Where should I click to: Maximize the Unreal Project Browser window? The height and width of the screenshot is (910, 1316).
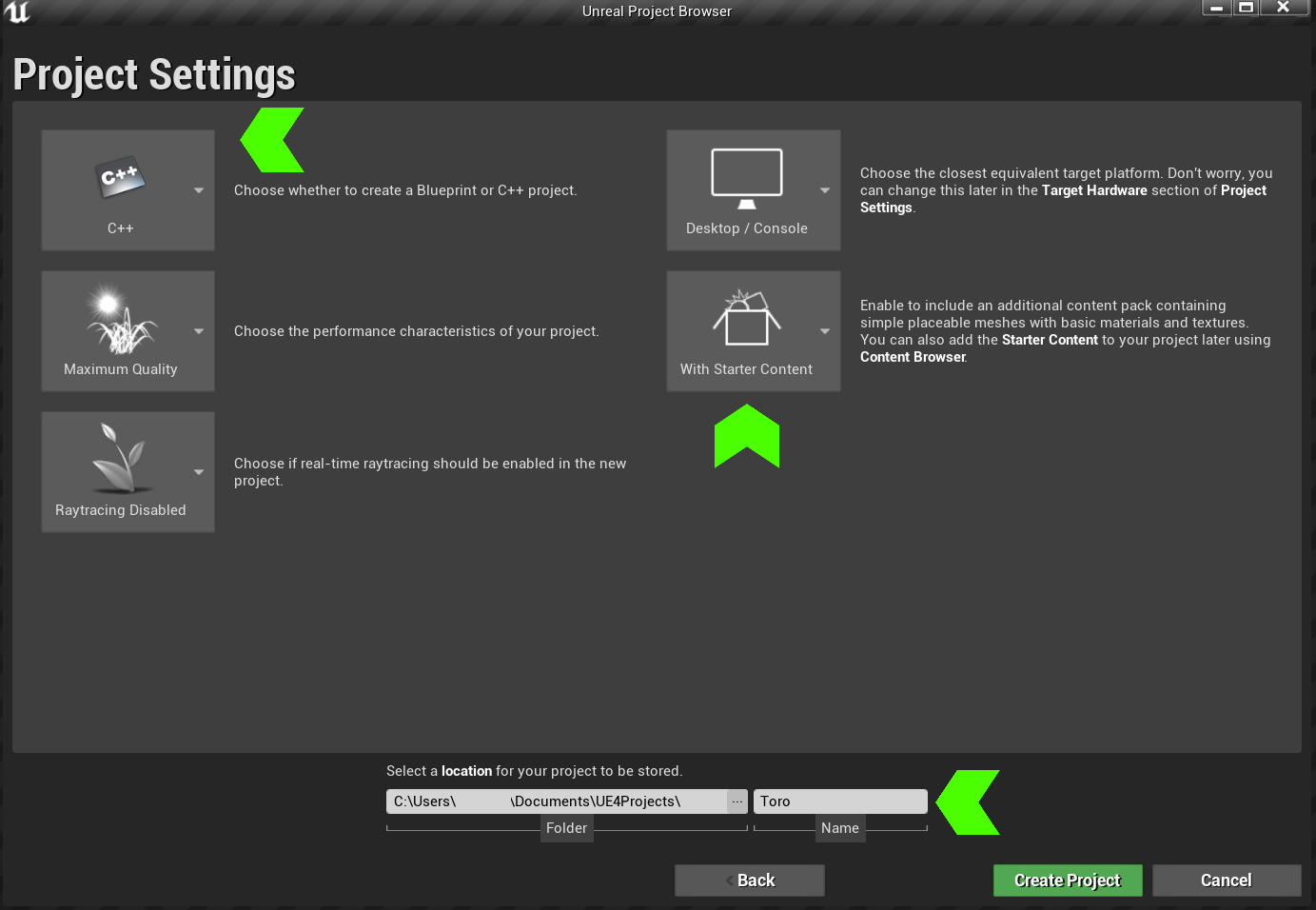(1246, 8)
